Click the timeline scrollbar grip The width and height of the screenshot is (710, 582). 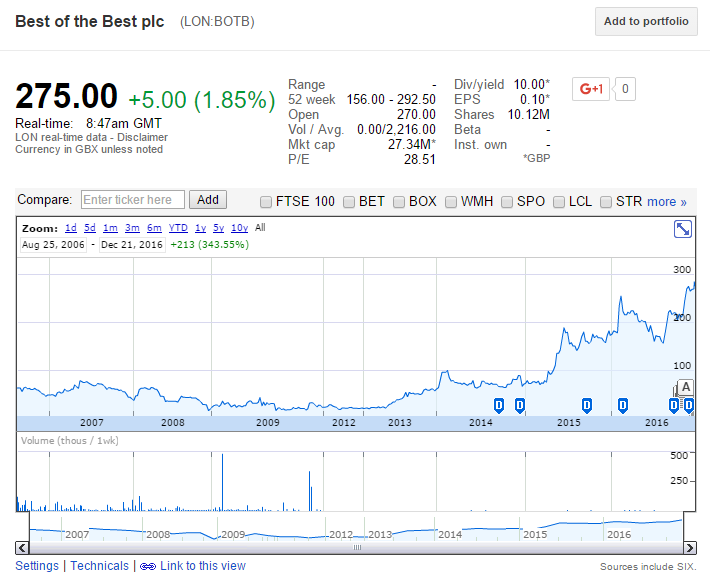(x=357, y=548)
